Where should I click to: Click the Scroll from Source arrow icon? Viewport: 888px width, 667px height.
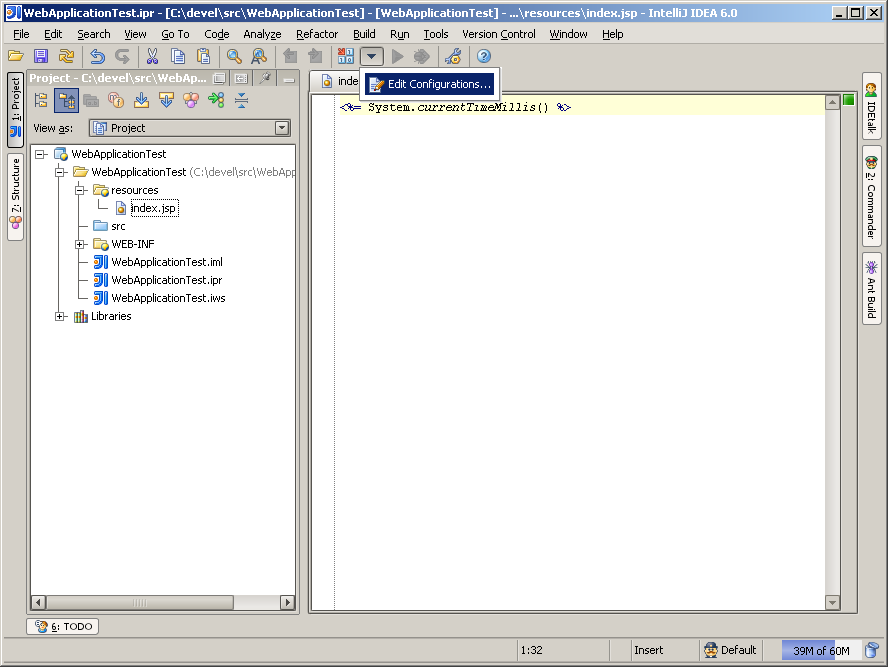tap(166, 101)
